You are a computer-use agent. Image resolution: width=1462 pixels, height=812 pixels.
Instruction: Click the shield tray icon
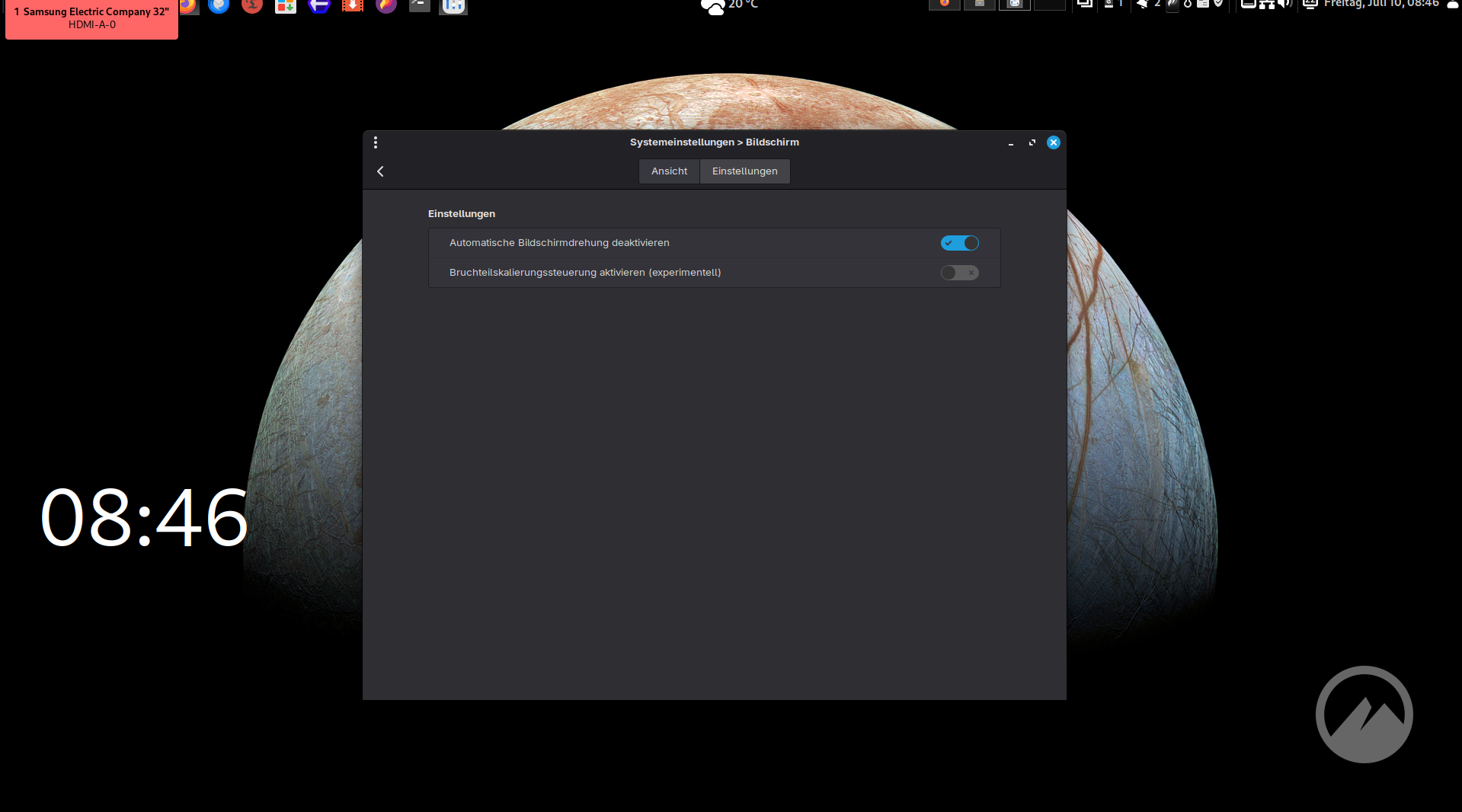(x=1218, y=4)
